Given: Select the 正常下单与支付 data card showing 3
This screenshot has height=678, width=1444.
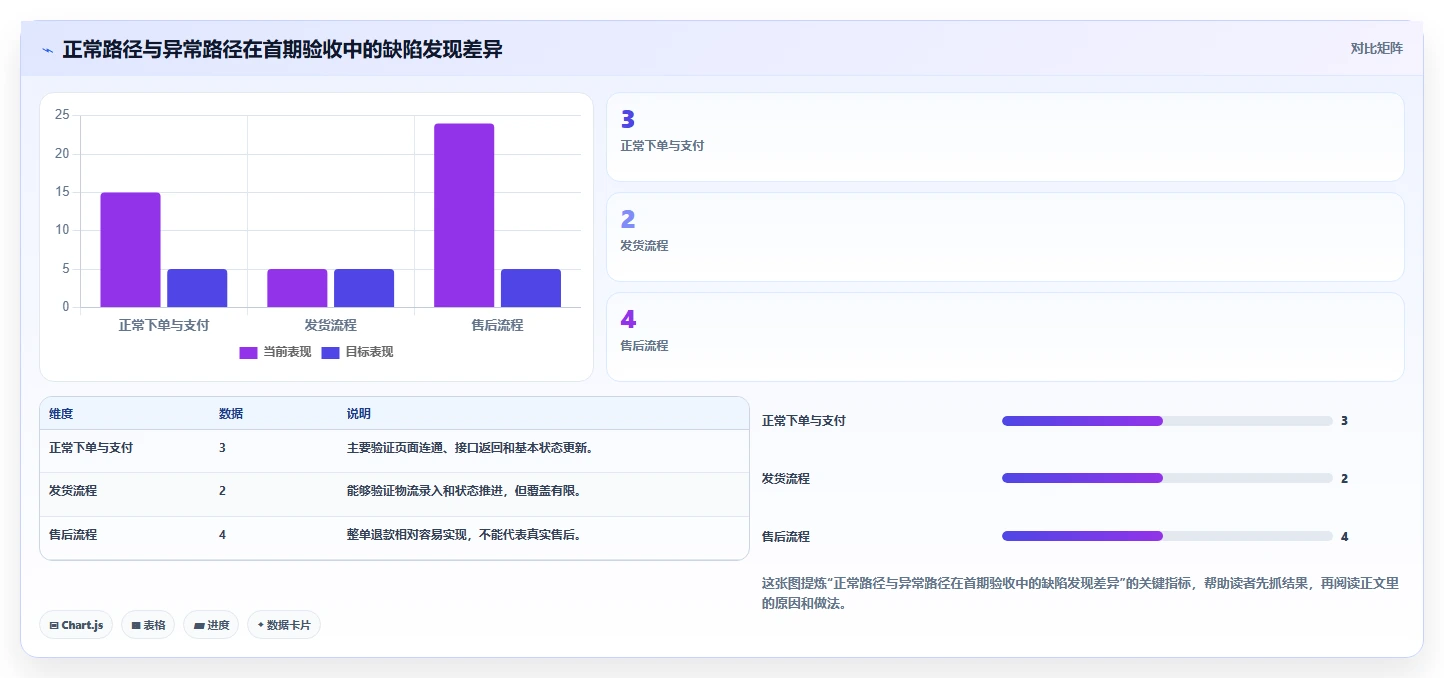Looking at the screenshot, I should 1005,137.
